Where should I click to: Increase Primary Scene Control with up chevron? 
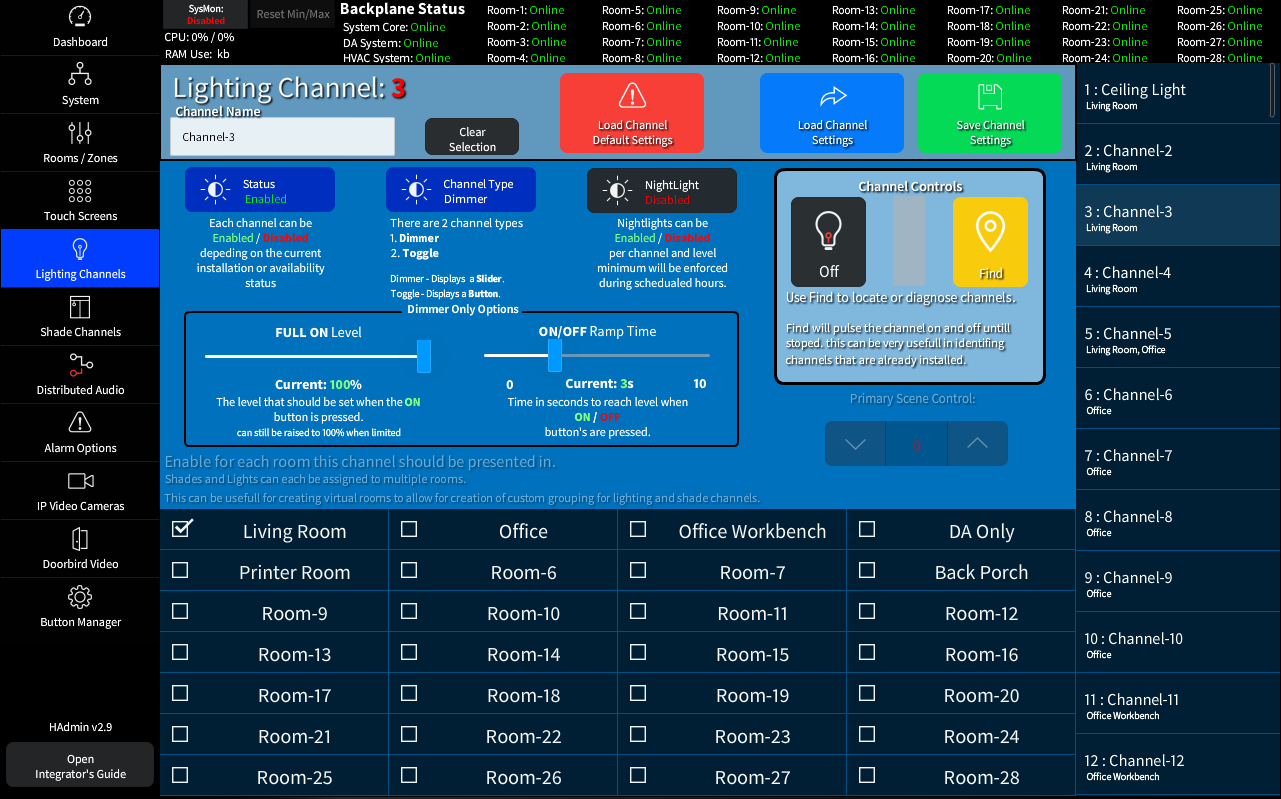tap(977, 444)
